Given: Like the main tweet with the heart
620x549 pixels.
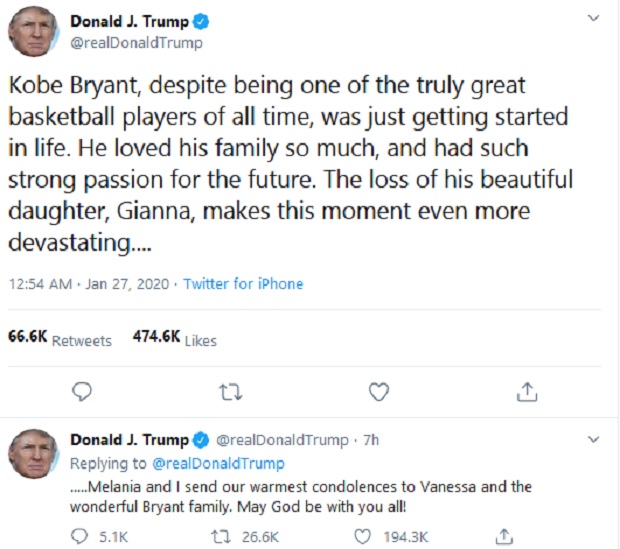Looking at the screenshot, I should [x=379, y=392].
